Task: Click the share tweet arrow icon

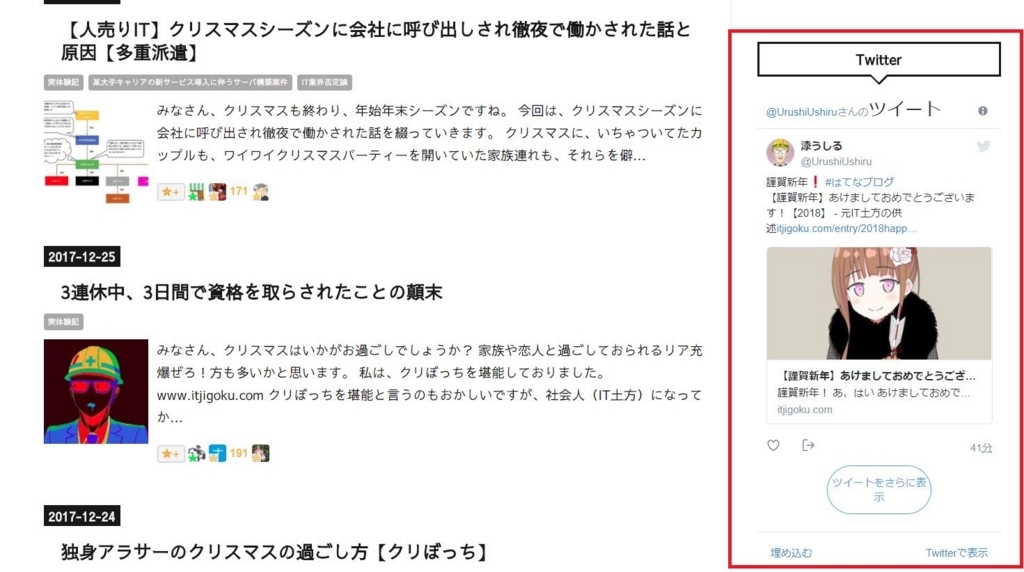Action: coord(808,445)
